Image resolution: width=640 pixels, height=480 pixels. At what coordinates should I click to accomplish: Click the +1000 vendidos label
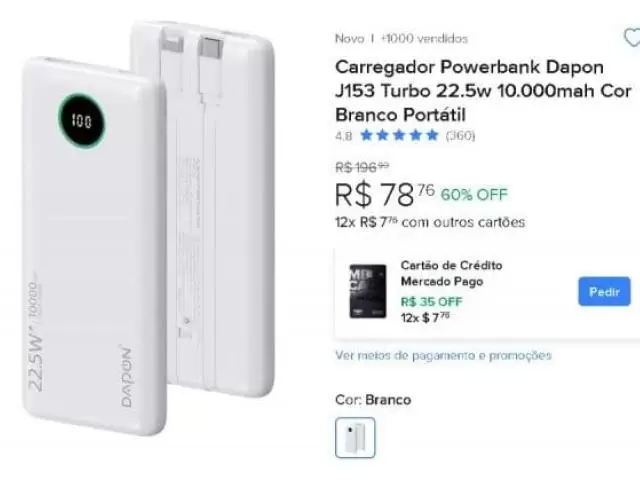[424, 39]
